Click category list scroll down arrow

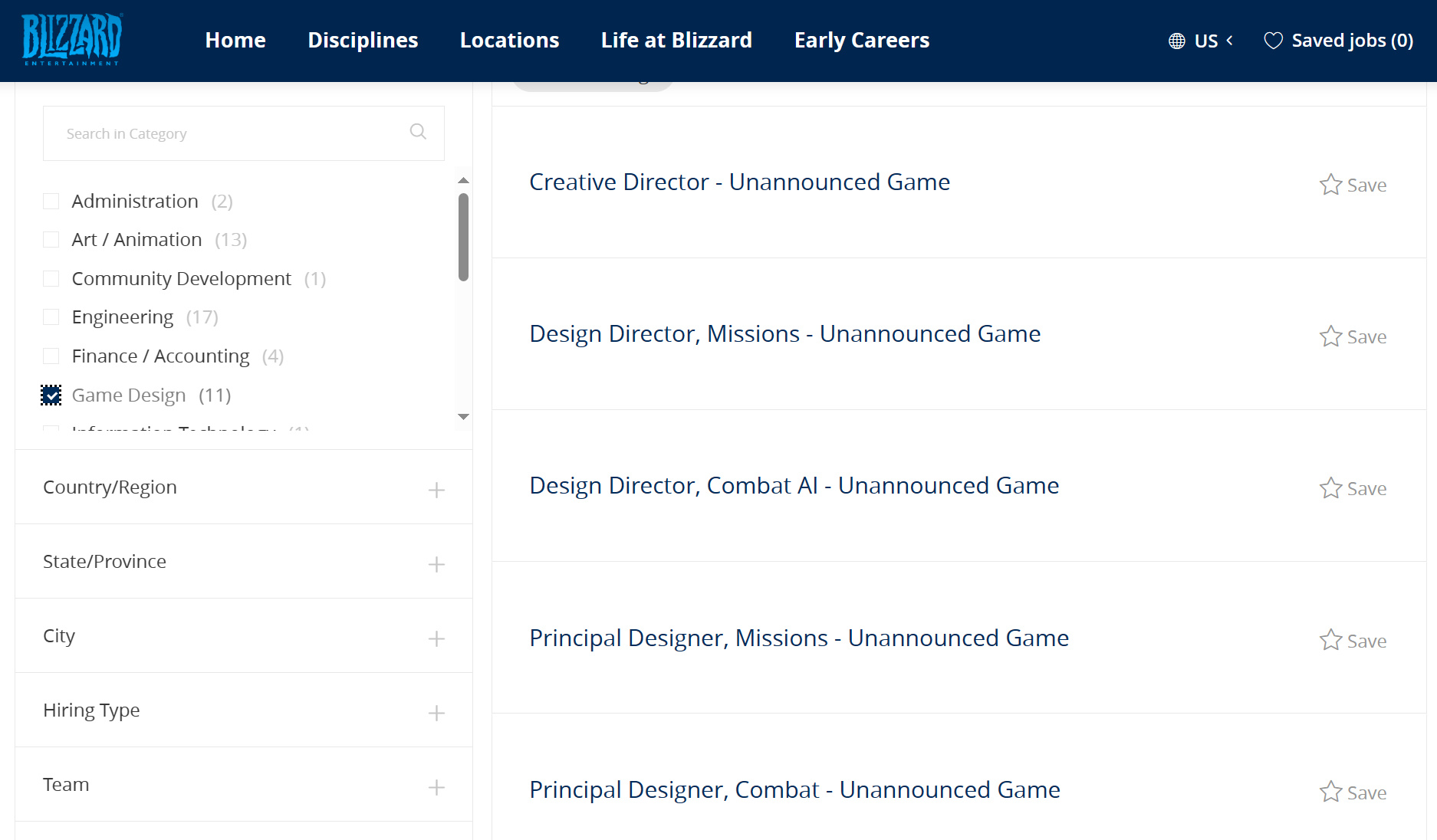[x=463, y=417]
